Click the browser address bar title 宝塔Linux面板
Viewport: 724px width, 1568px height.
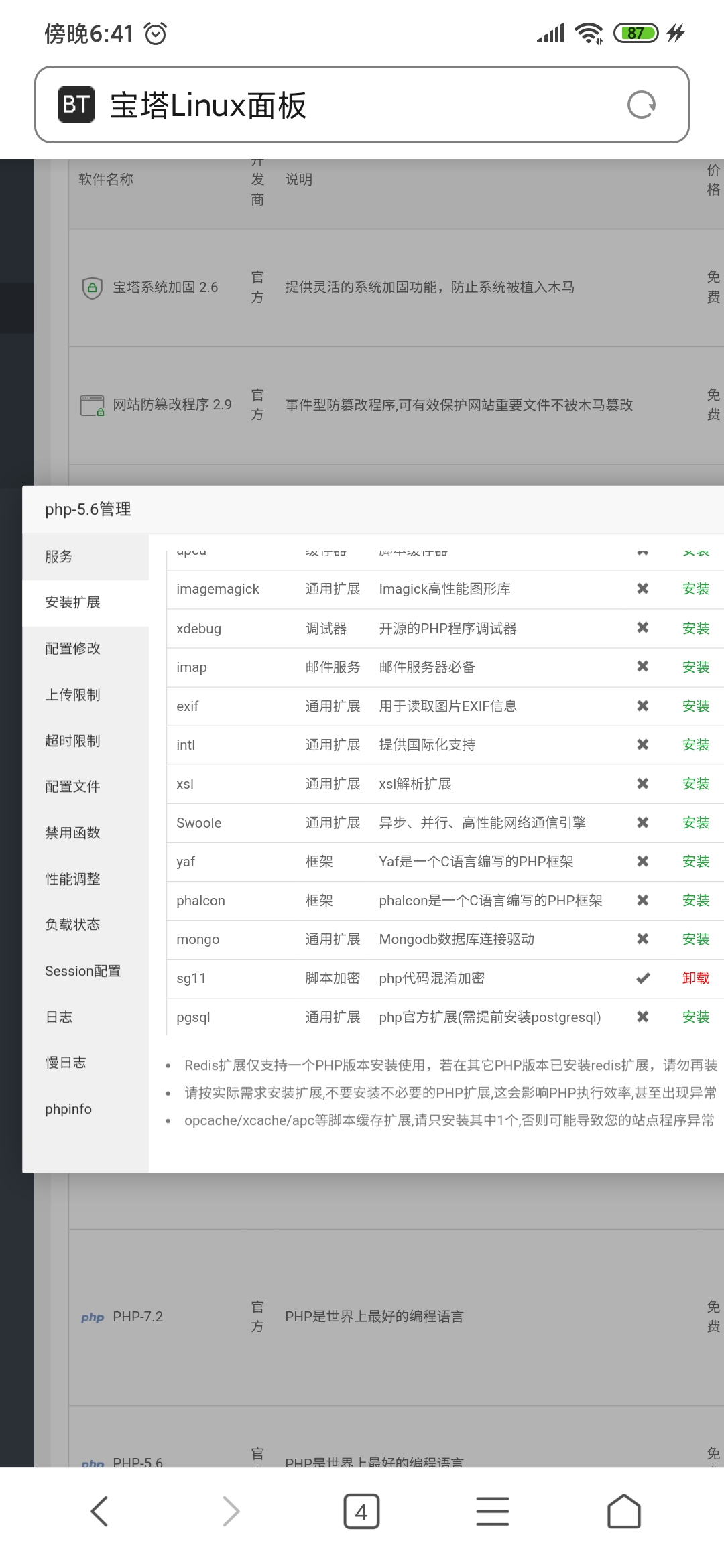[x=208, y=105]
